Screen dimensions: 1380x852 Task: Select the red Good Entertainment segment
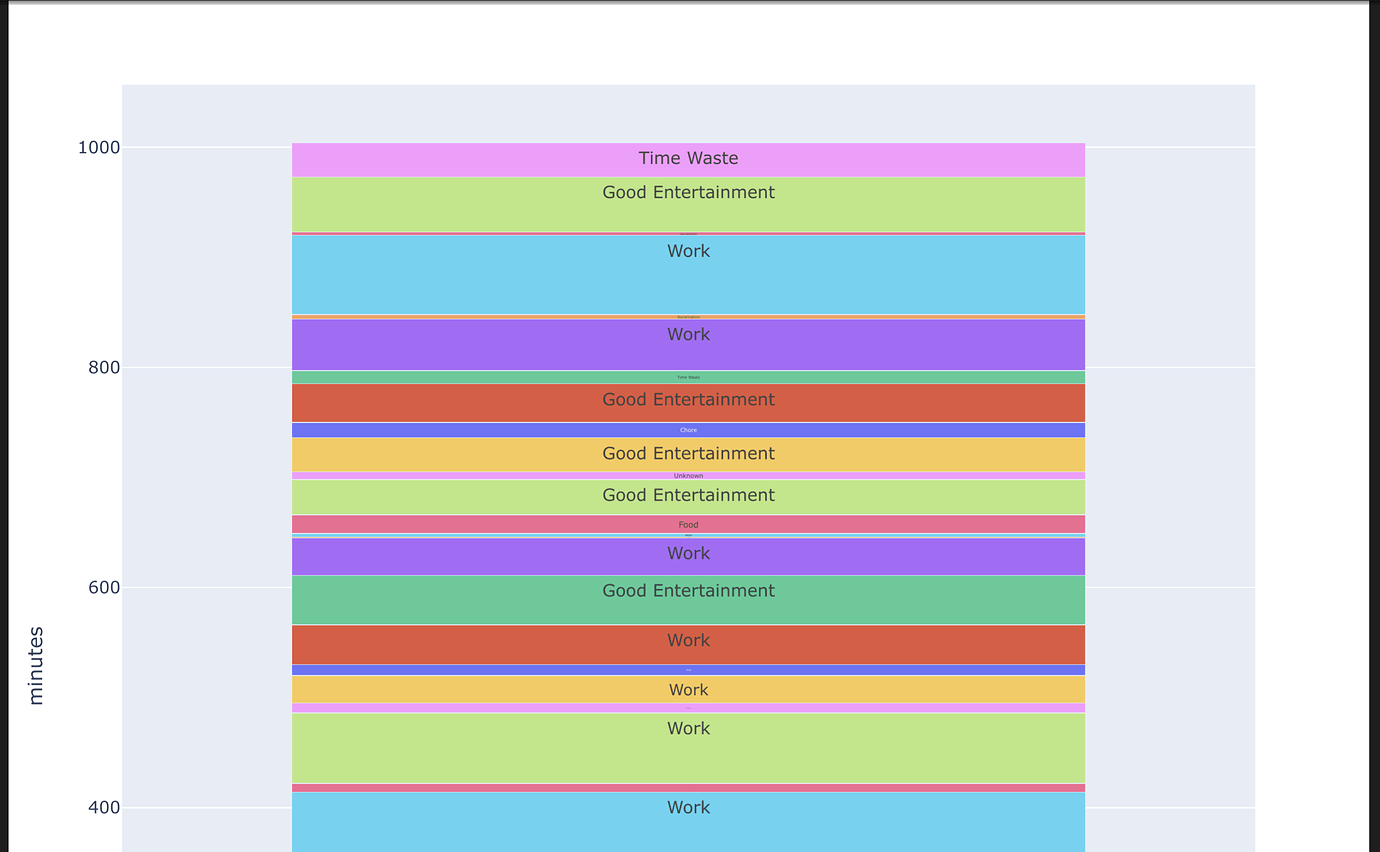pos(688,400)
